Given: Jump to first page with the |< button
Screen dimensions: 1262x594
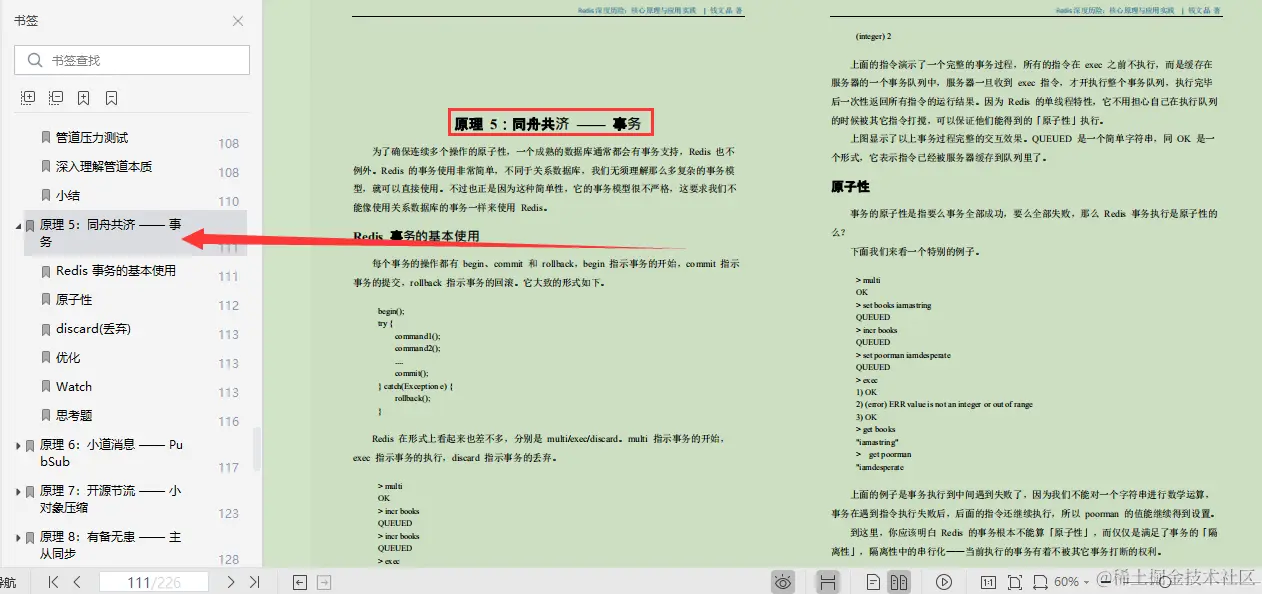Looking at the screenshot, I should [x=53, y=582].
